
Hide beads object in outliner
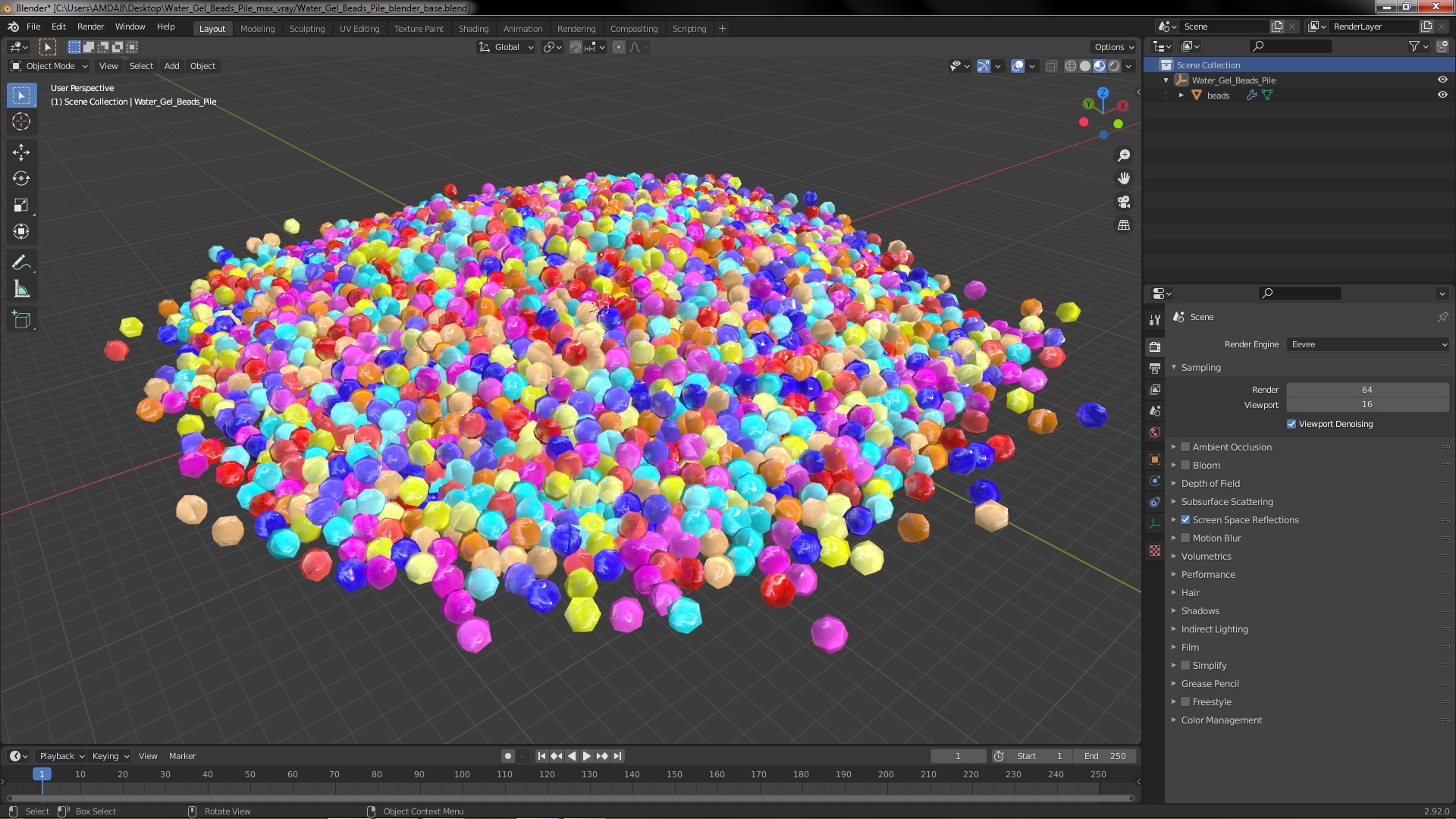1442,95
